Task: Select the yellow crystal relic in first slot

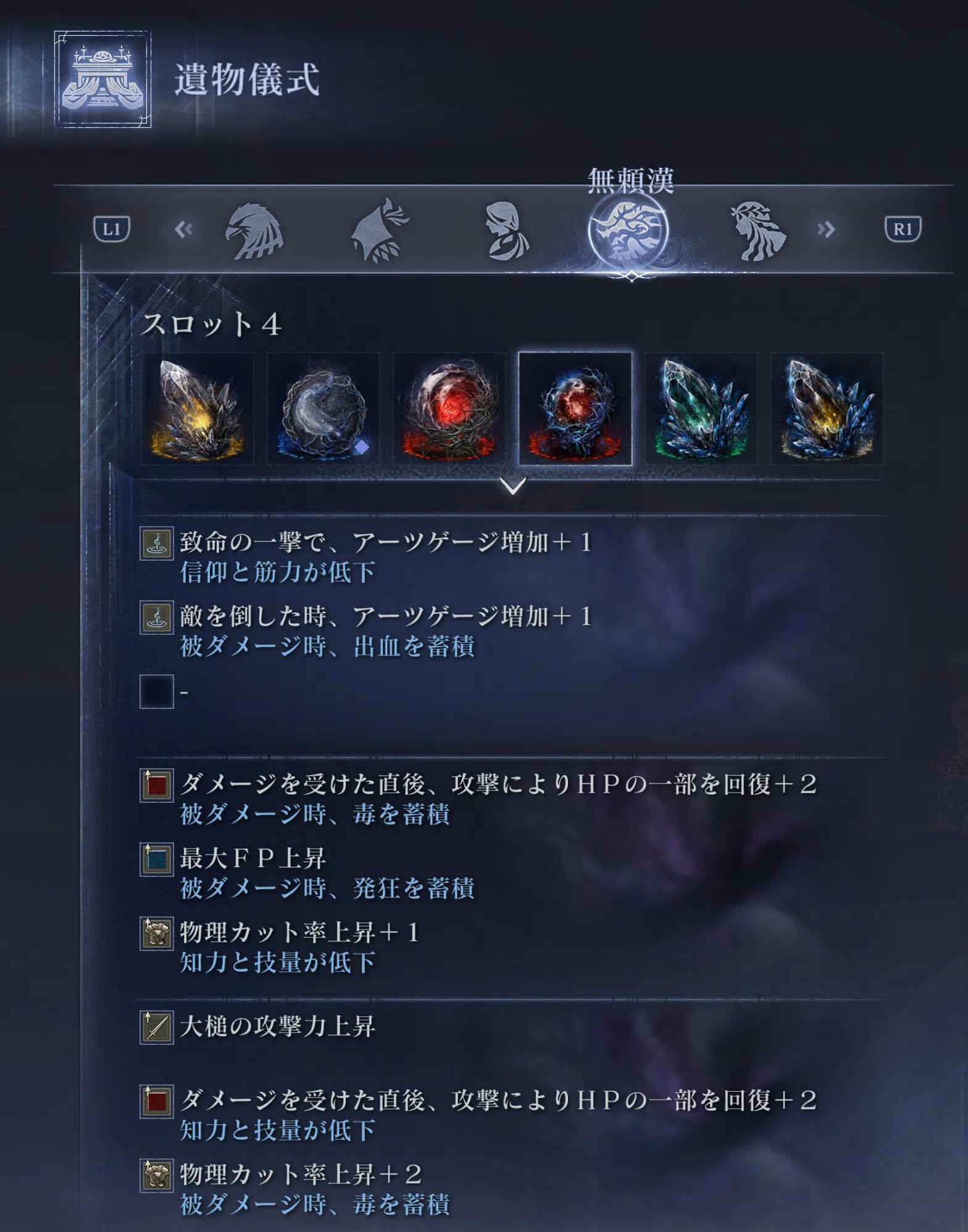Action: (198, 409)
